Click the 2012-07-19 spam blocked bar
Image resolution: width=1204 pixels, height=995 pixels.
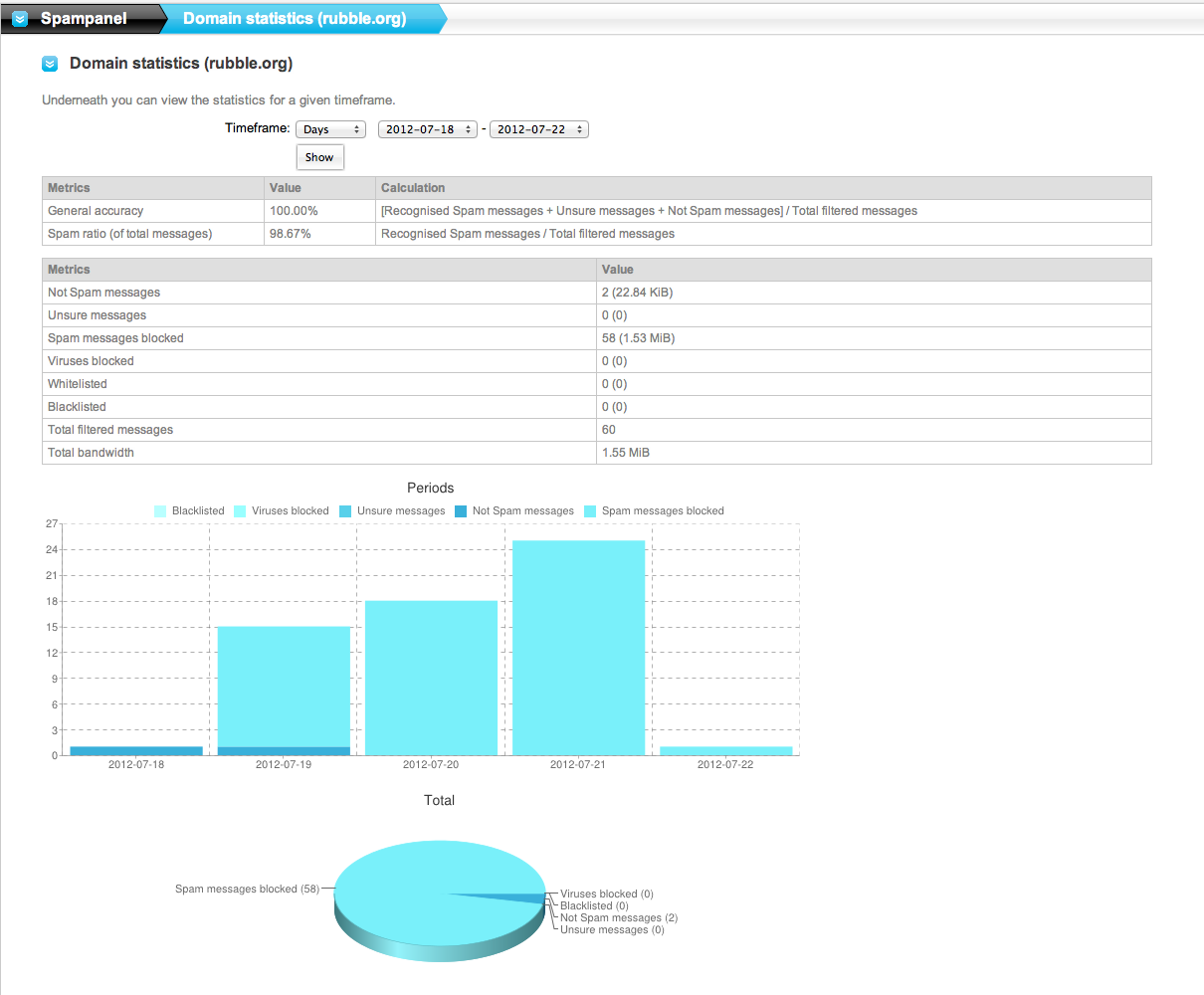point(284,687)
